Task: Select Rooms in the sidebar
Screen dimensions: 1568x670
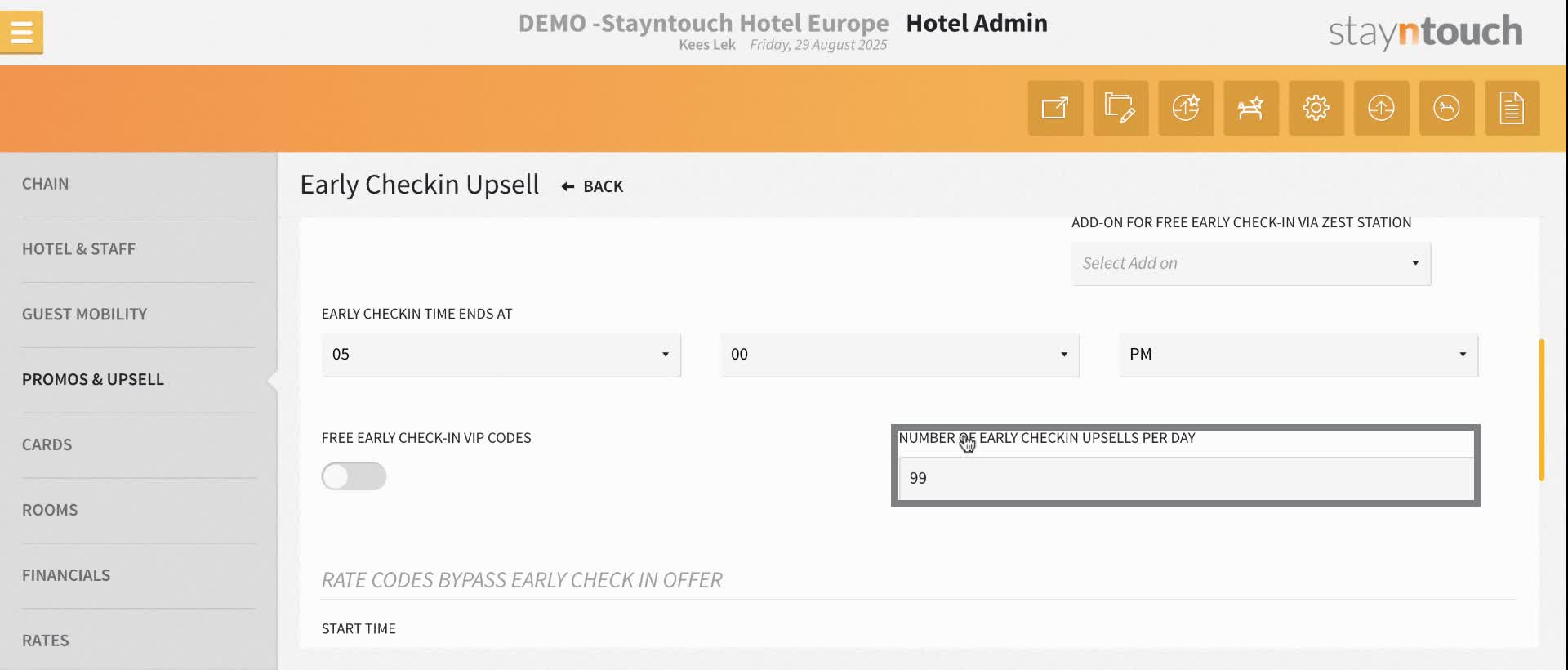Action: coord(50,511)
